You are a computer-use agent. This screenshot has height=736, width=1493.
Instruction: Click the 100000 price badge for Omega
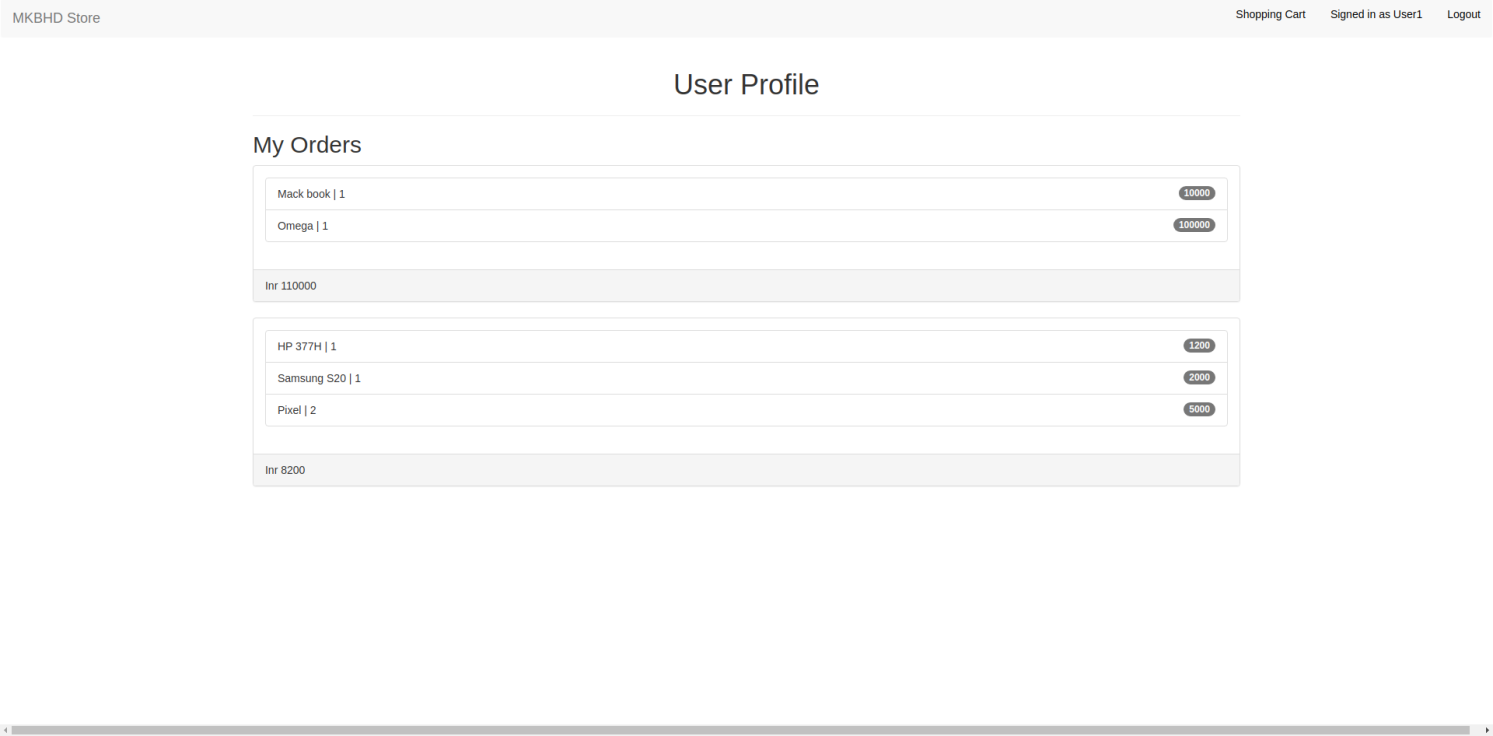click(1194, 225)
